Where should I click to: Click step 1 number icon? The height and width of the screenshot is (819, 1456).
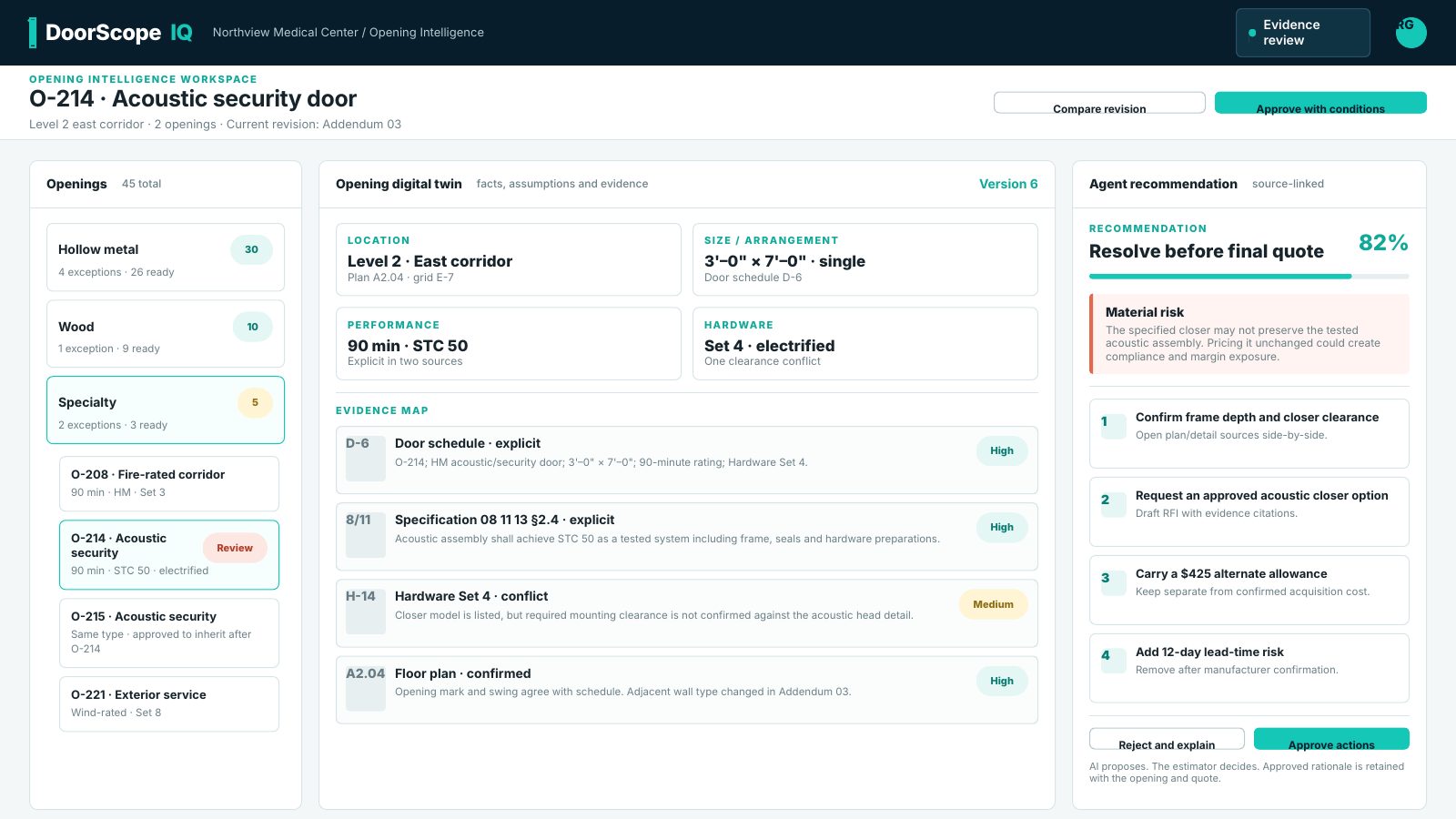click(x=1113, y=426)
